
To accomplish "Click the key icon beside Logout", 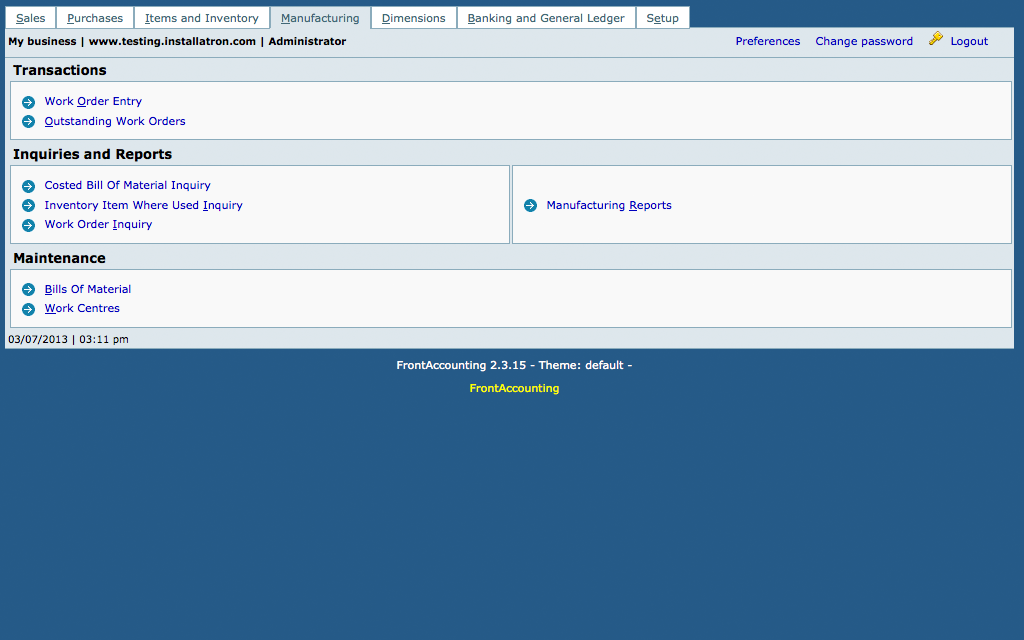I will [936, 39].
